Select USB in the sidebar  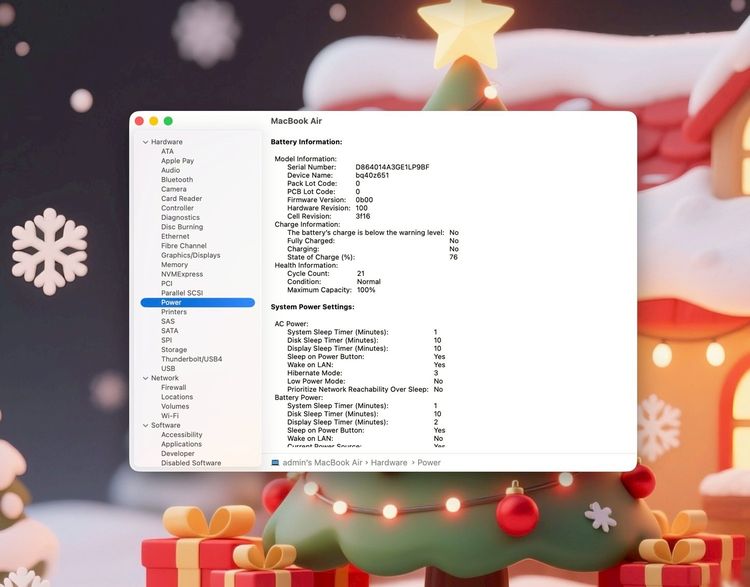click(x=168, y=368)
